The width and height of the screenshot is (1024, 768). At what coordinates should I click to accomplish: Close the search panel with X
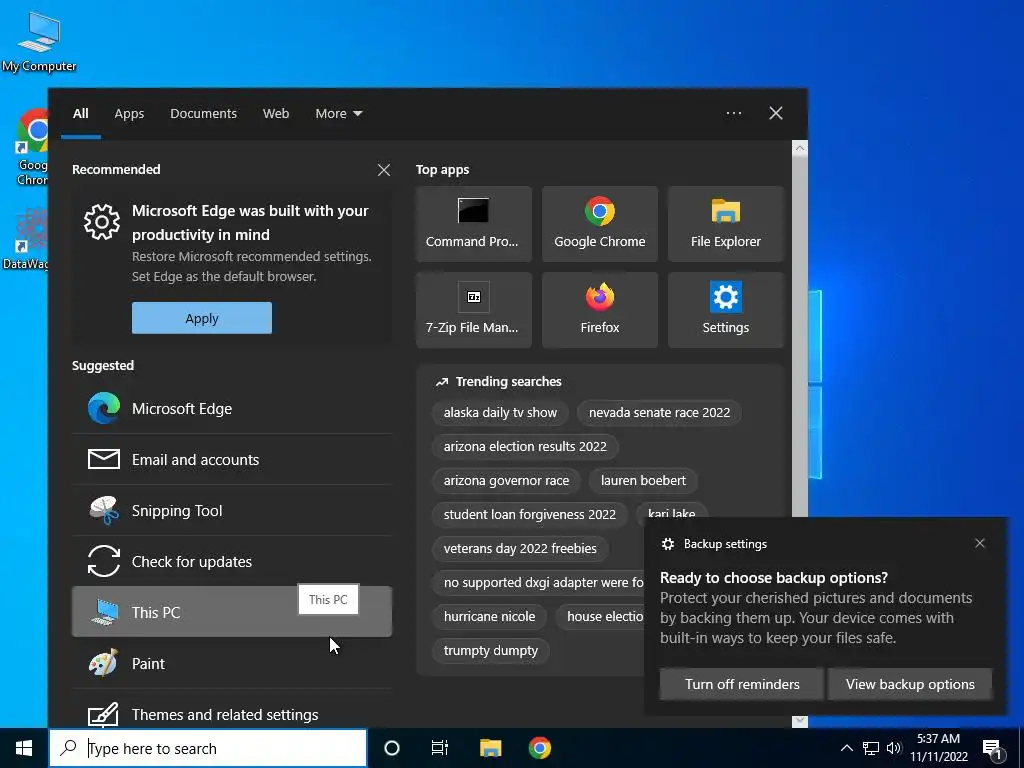775,113
